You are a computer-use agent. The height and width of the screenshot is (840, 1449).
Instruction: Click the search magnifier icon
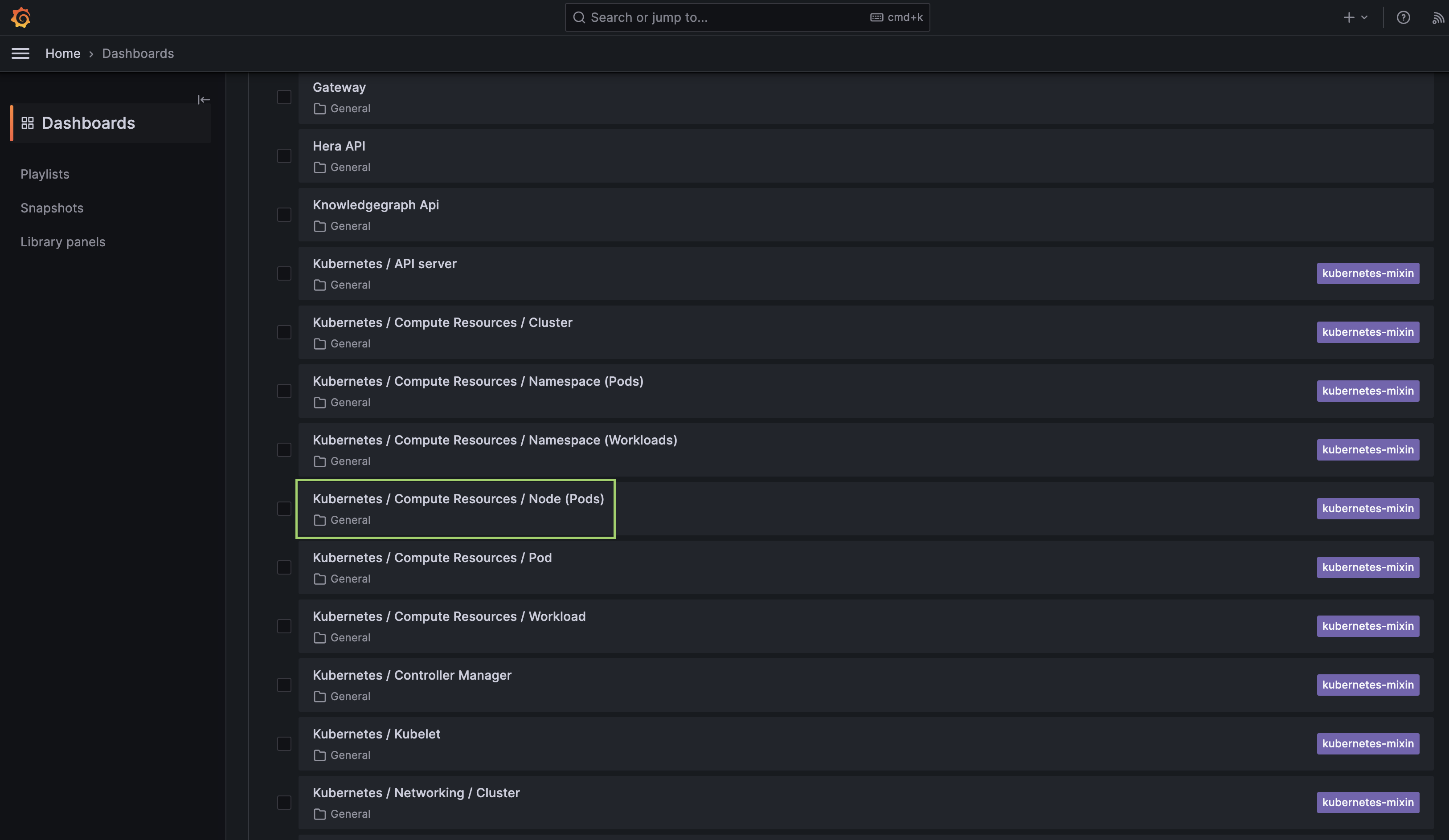[579, 17]
